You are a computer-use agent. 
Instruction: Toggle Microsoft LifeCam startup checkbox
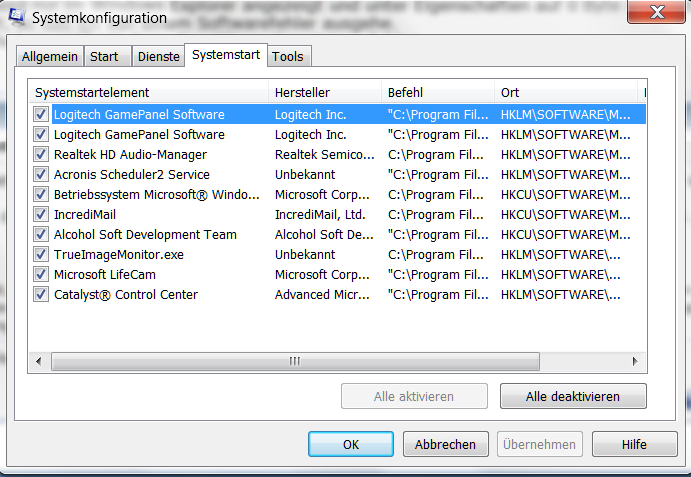coord(41,275)
